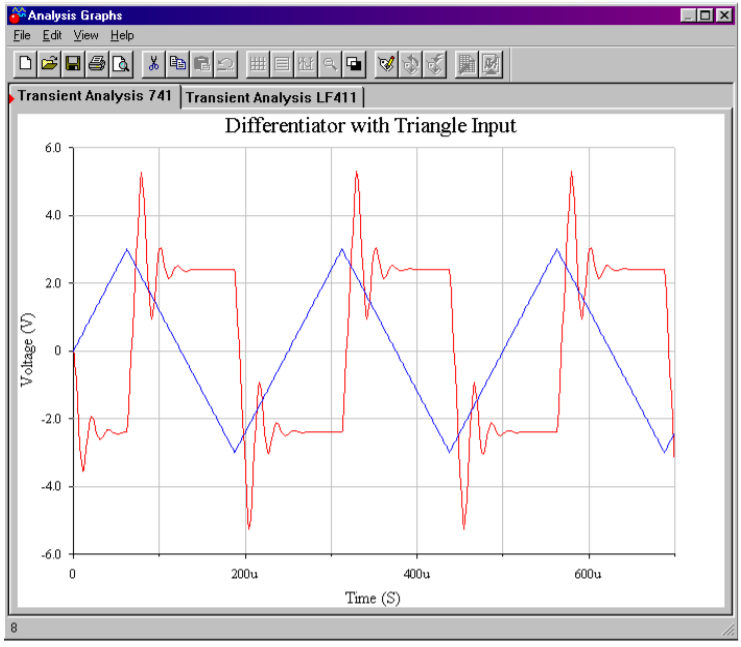Click the Cut scissors icon
This screenshot has width=741, height=647.
pos(153,64)
